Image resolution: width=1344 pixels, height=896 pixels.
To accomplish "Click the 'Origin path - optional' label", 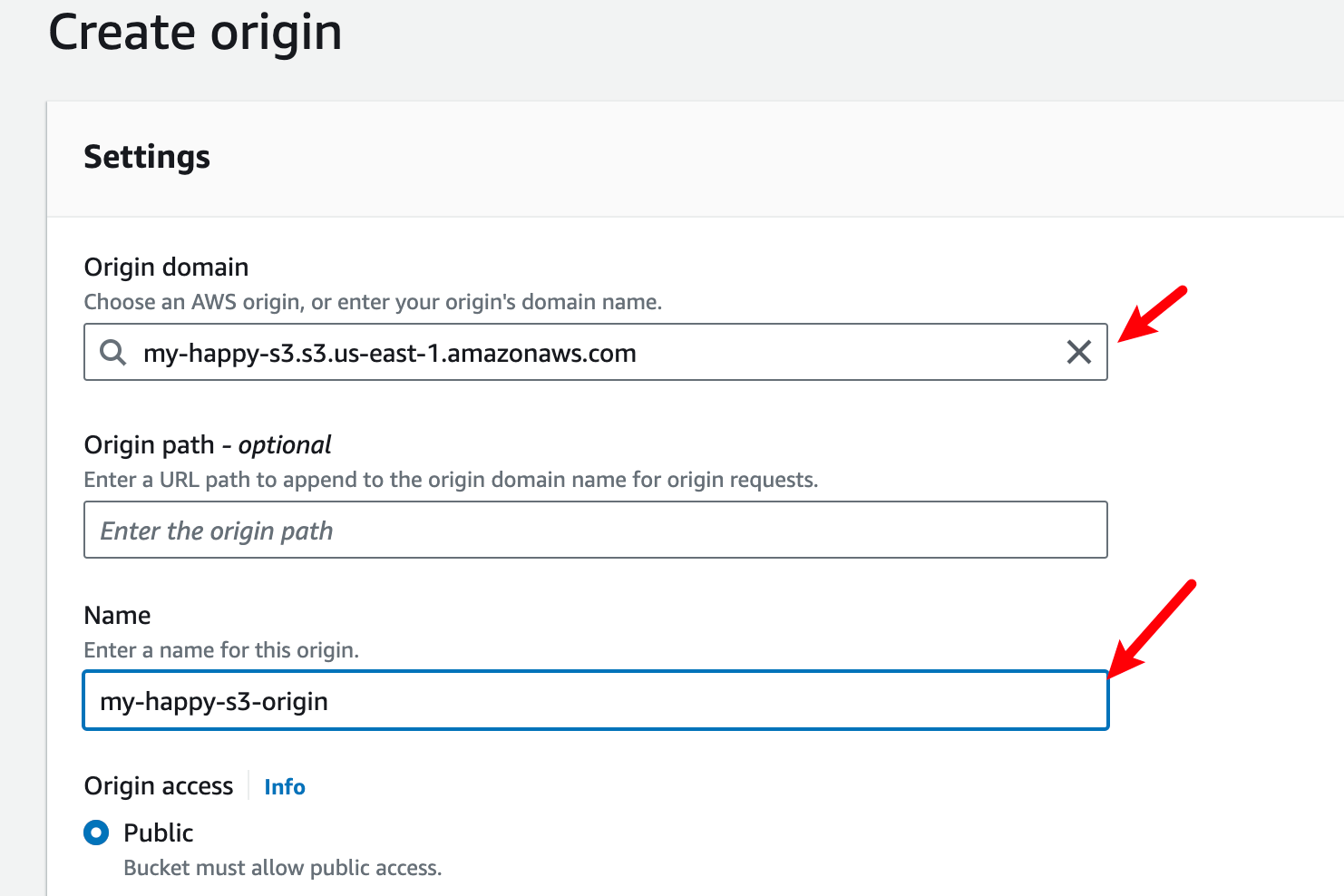I will click(x=208, y=444).
